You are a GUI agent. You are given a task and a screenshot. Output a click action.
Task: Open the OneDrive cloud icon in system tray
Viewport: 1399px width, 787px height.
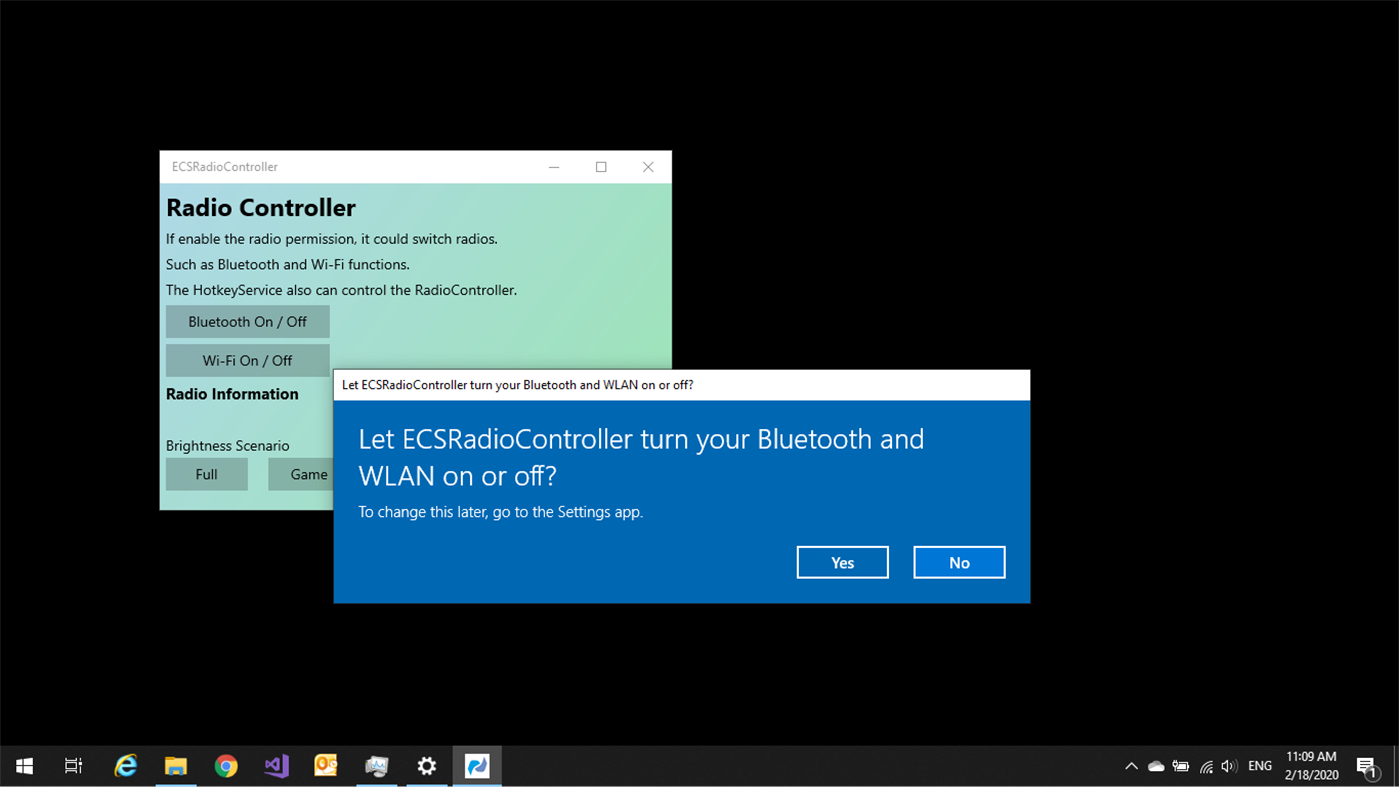click(1156, 765)
